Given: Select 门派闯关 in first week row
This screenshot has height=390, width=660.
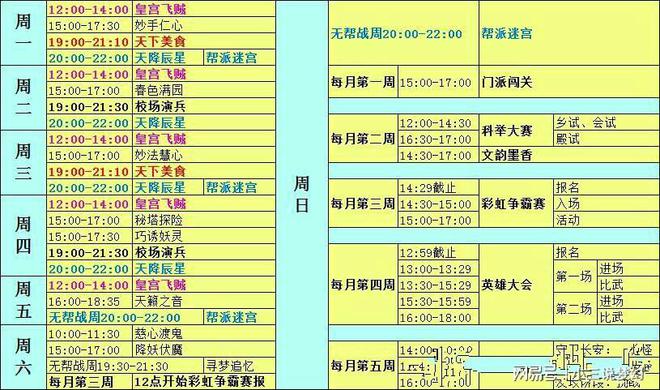Looking at the screenshot, I should 569,82.
